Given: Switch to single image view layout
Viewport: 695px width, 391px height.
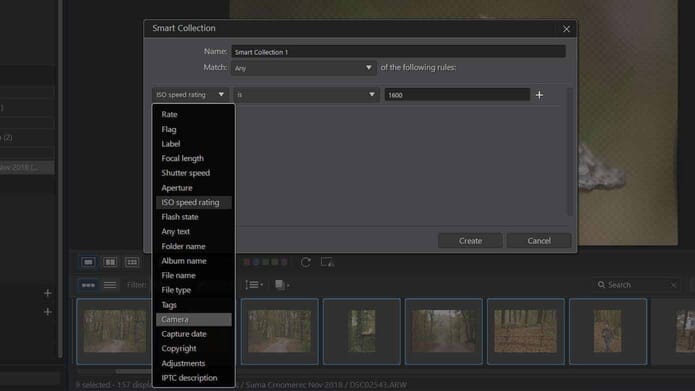Looking at the screenshot, I should point(88,262).
